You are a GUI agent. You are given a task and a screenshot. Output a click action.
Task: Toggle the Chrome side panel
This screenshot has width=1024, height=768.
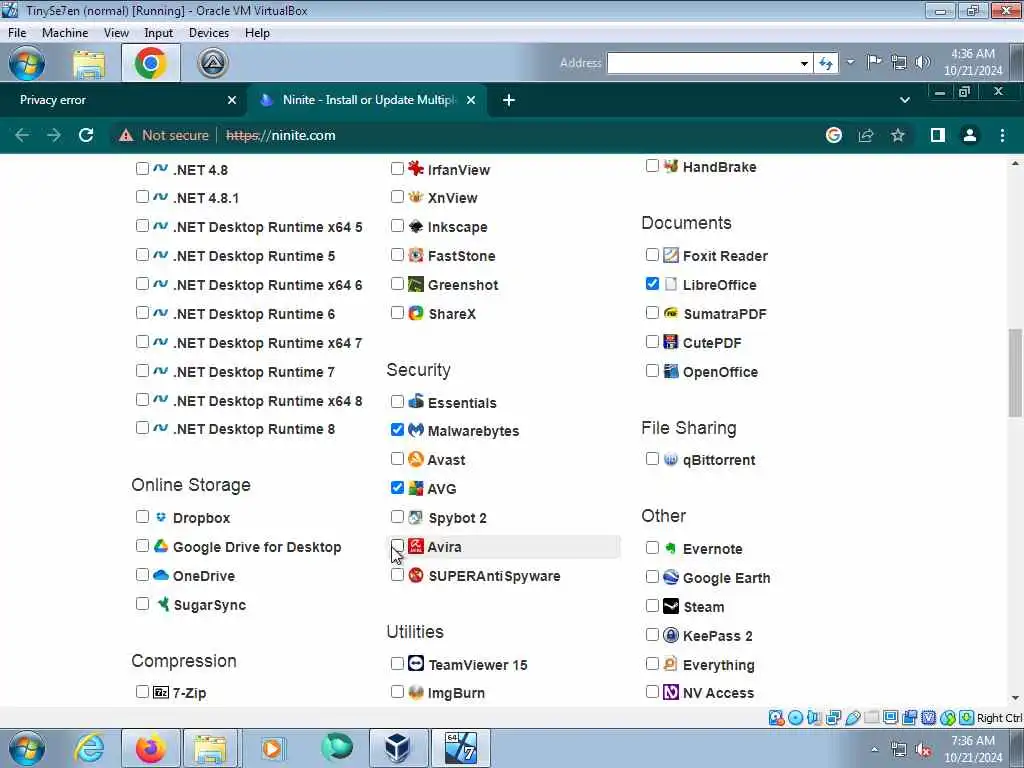[937, 135]
